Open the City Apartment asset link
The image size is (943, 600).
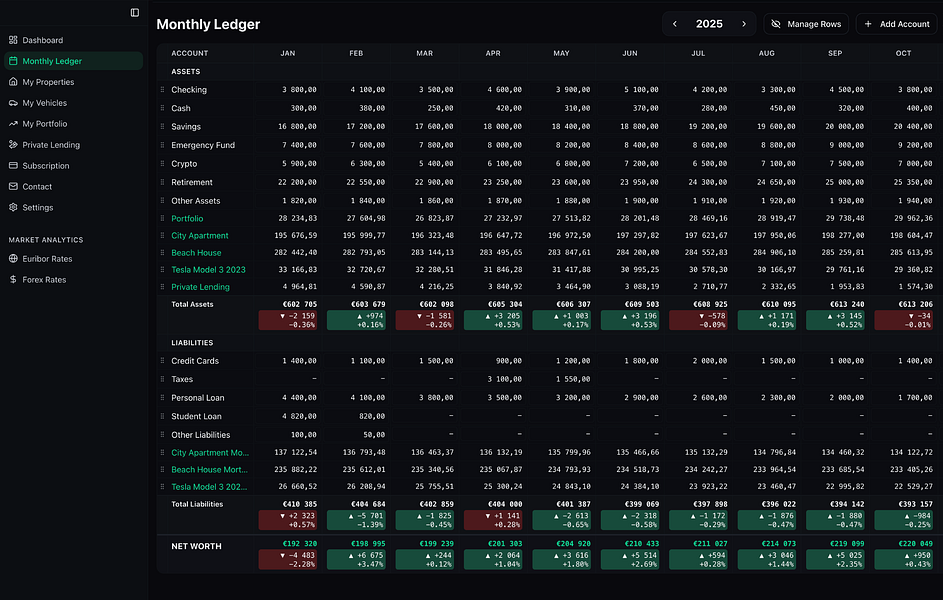coord(200,236)
